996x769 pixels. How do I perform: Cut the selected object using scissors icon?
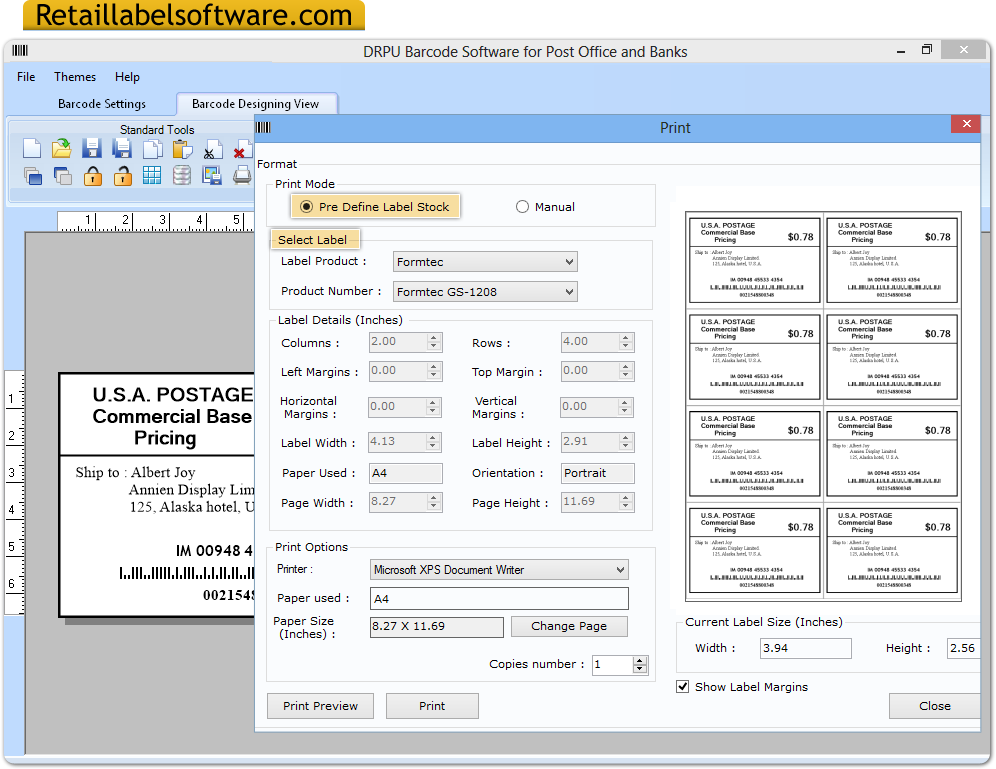[212, 148]
